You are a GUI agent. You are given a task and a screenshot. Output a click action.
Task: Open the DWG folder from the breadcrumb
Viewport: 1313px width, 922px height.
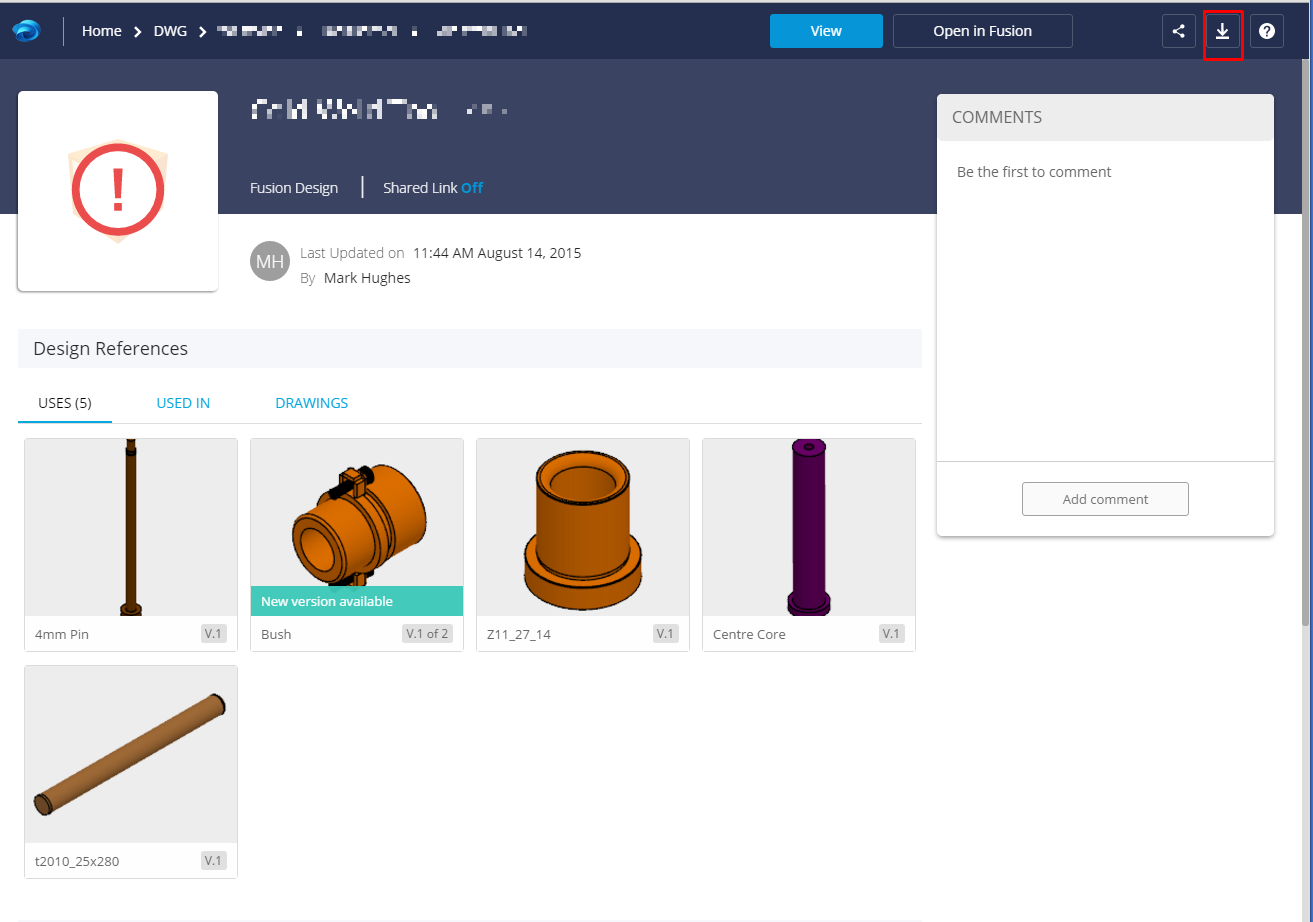pyautogui.click(x=169, y=30)
